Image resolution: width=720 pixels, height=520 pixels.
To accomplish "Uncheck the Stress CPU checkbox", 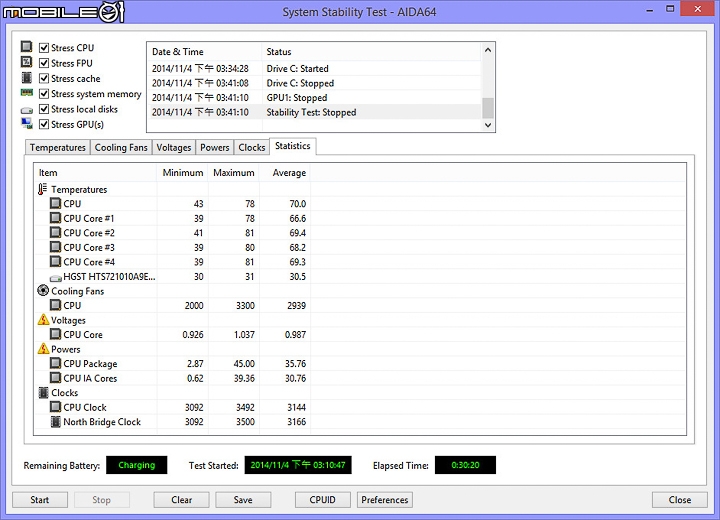I will tap(44, 48).
